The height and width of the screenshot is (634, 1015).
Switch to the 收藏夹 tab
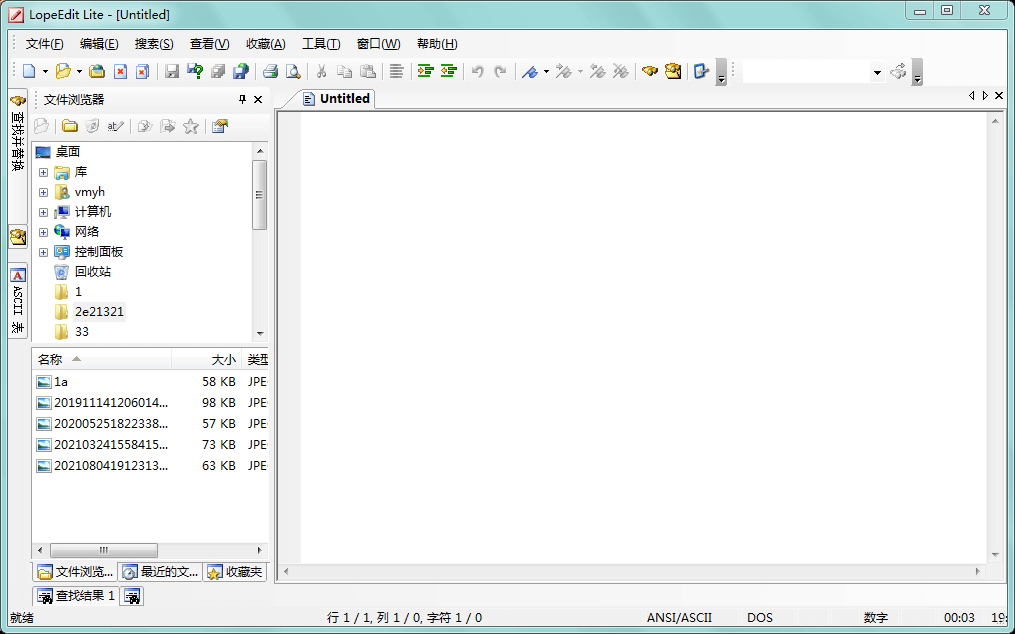[235, 572]
